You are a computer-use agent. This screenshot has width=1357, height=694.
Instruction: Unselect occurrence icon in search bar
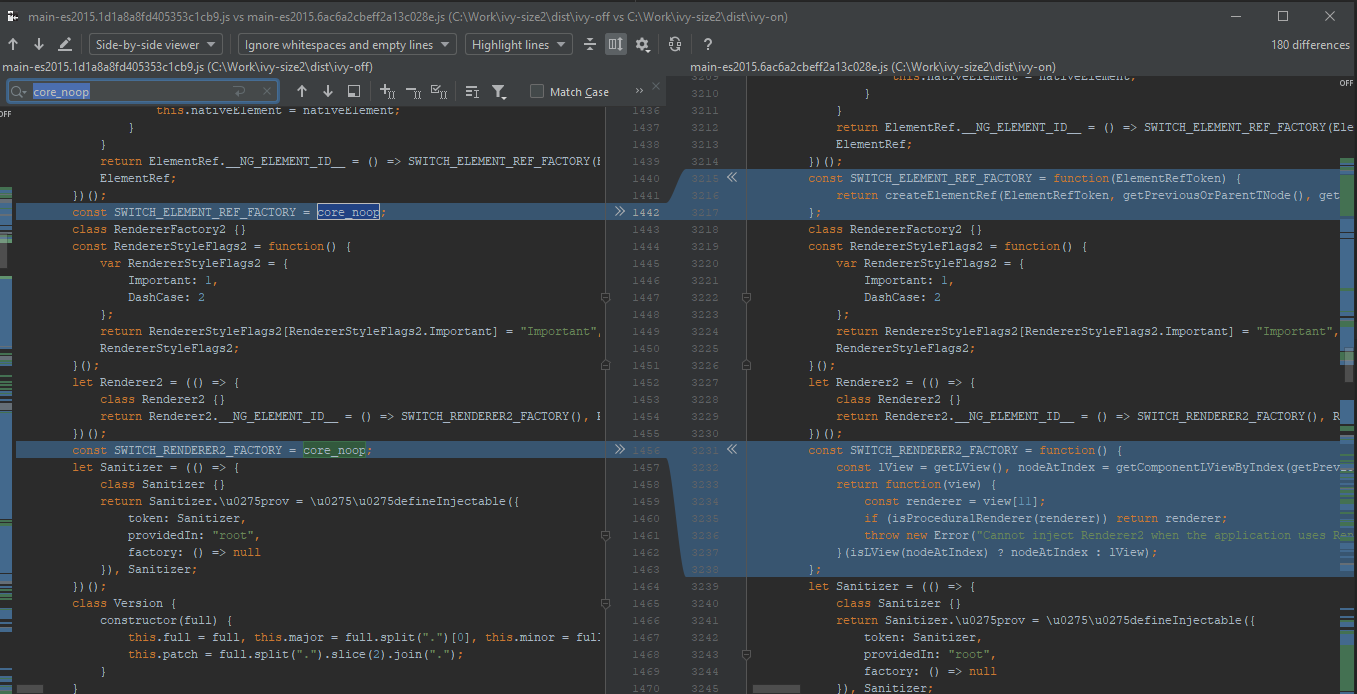coord(414,91)
